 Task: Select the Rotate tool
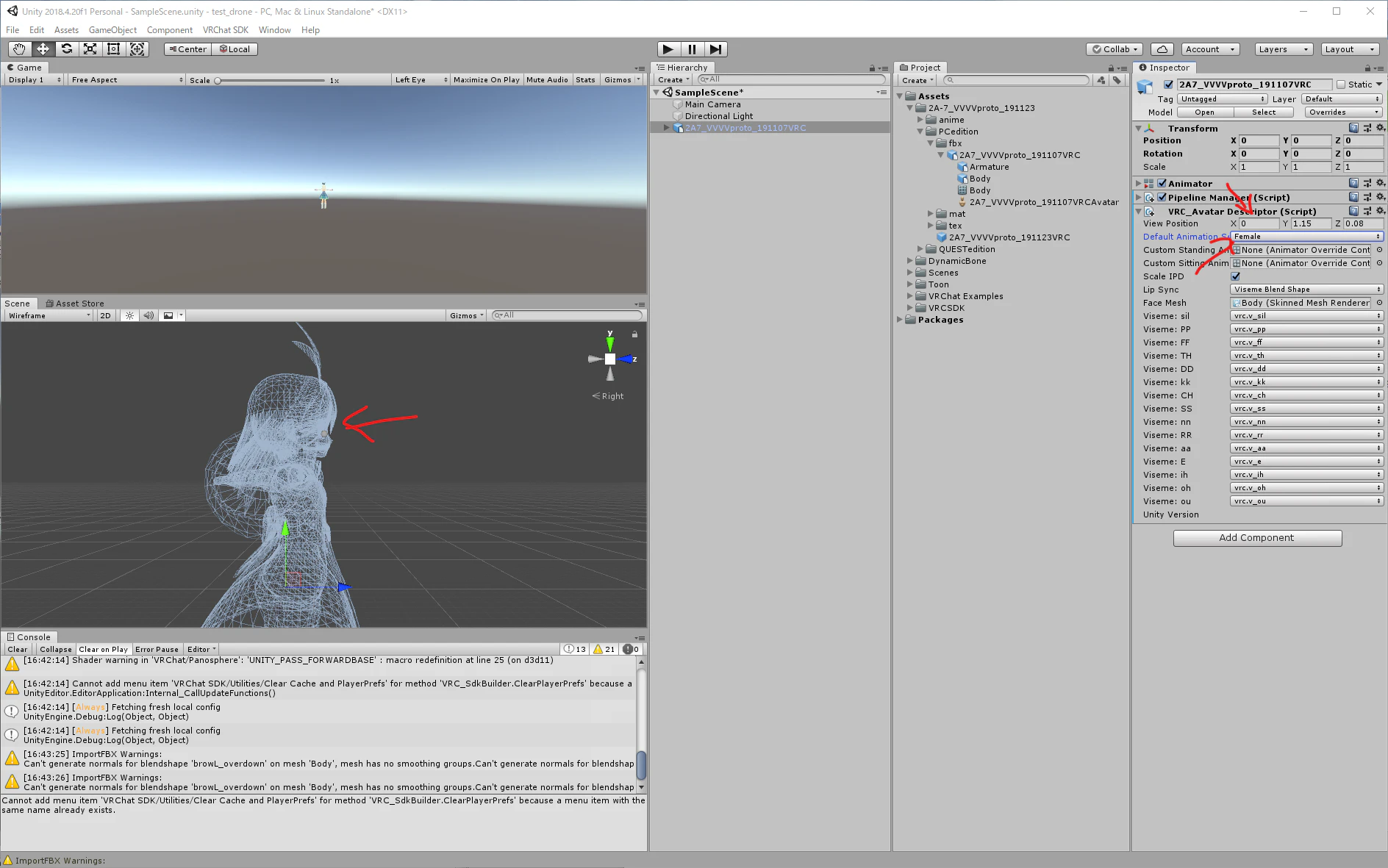[66, 49]
